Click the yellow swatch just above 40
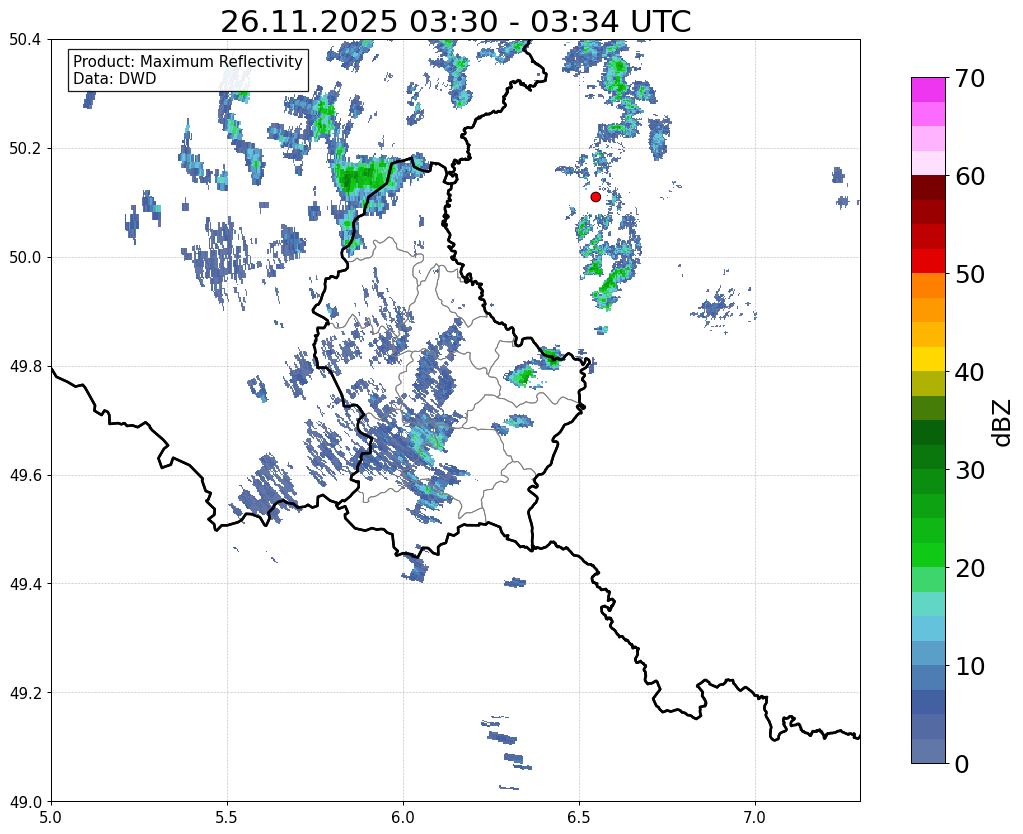The height and width of the screenshot is (834, 1023). (x=928, y=360)
